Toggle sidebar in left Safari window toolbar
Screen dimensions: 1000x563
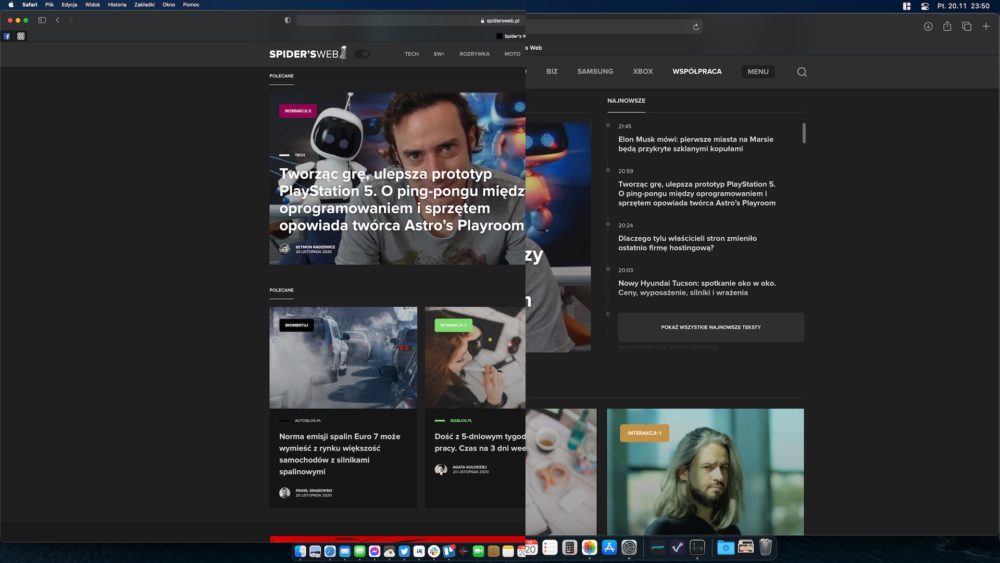[42, 20]
